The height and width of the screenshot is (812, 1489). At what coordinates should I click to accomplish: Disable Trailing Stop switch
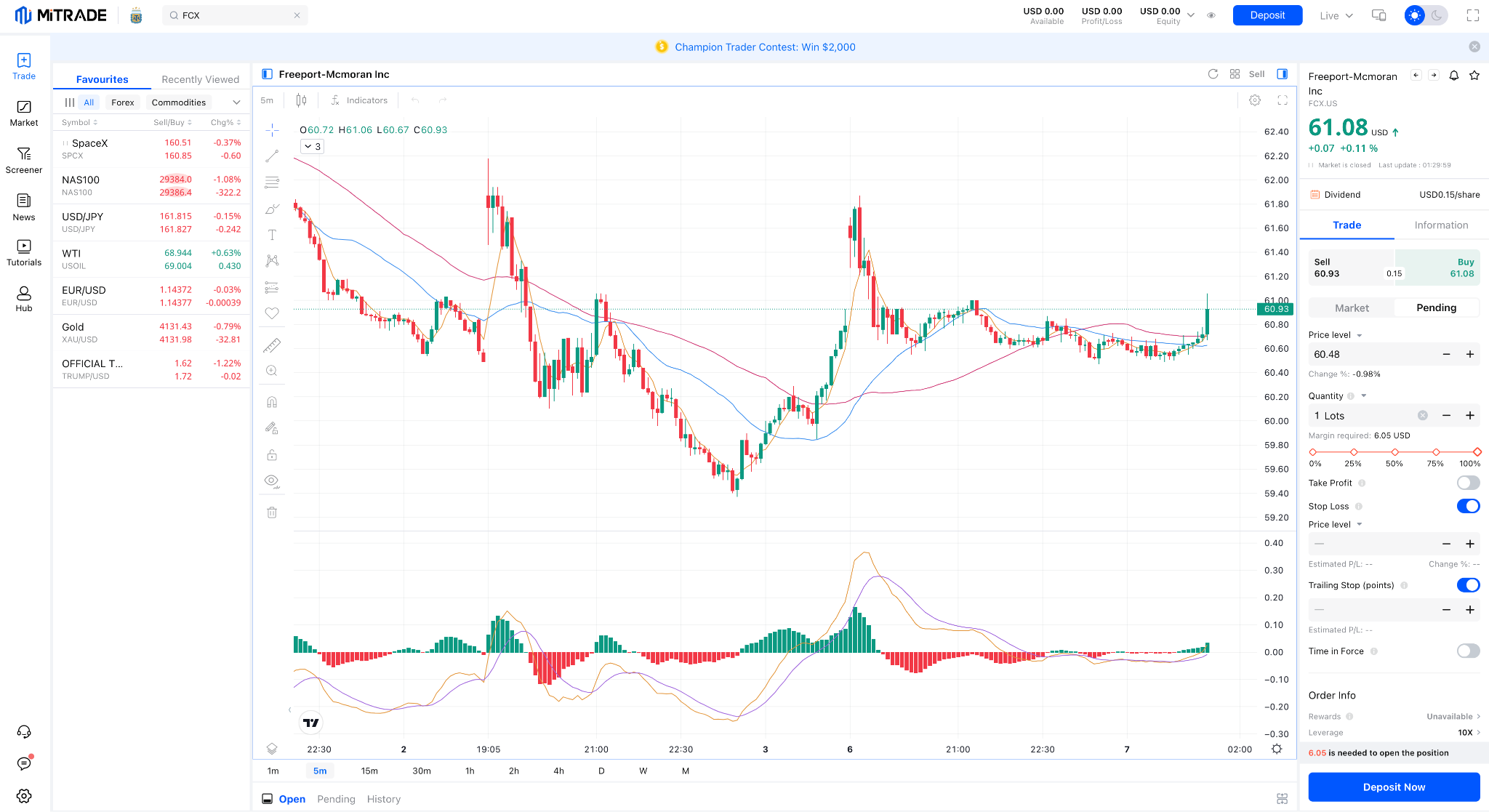pos(1468,585)
